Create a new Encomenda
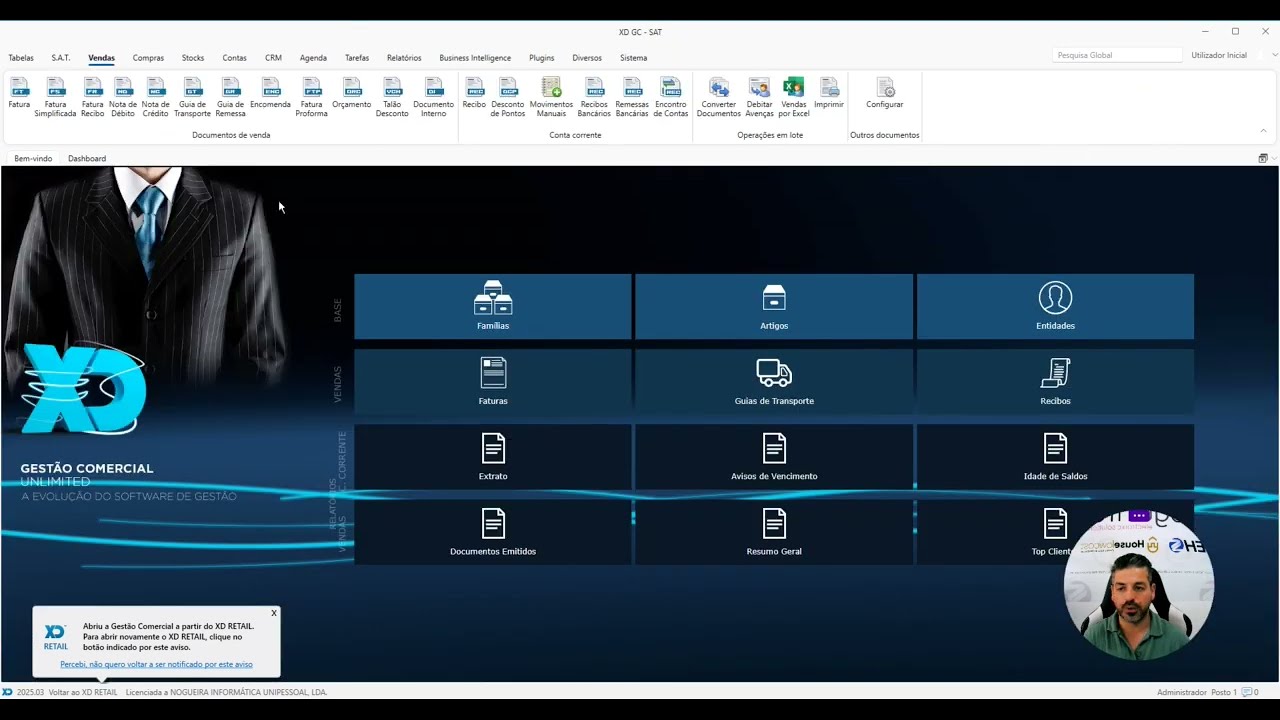Viewport: 1280px width, 720px height. pos(271,93)
